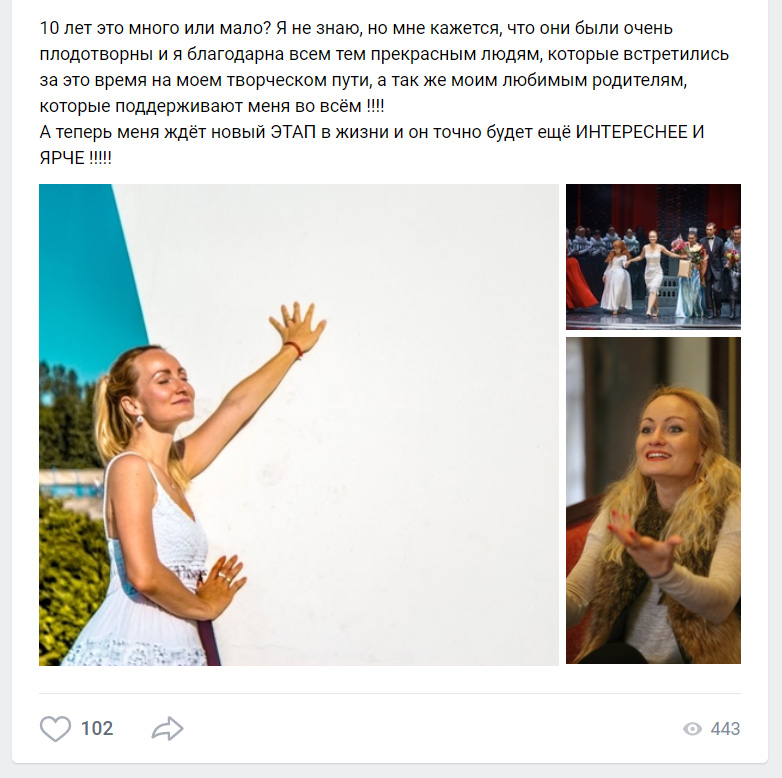Click the 102 likes count
This screenshot has width=782, height=778.
point(97,729)
